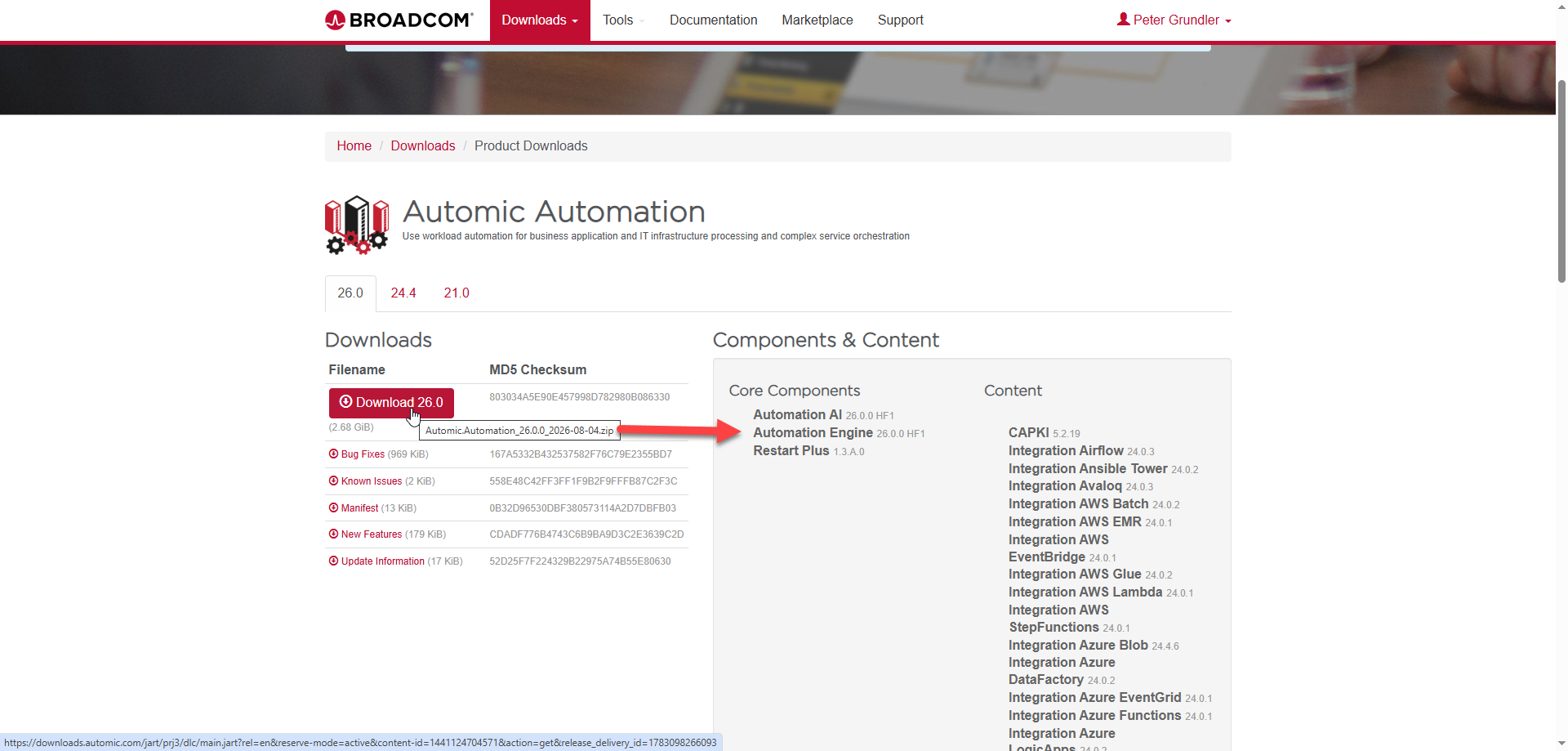Open Integration Azure DataFactory content item
The image size is (1568, 751).
coord(1062,671)
